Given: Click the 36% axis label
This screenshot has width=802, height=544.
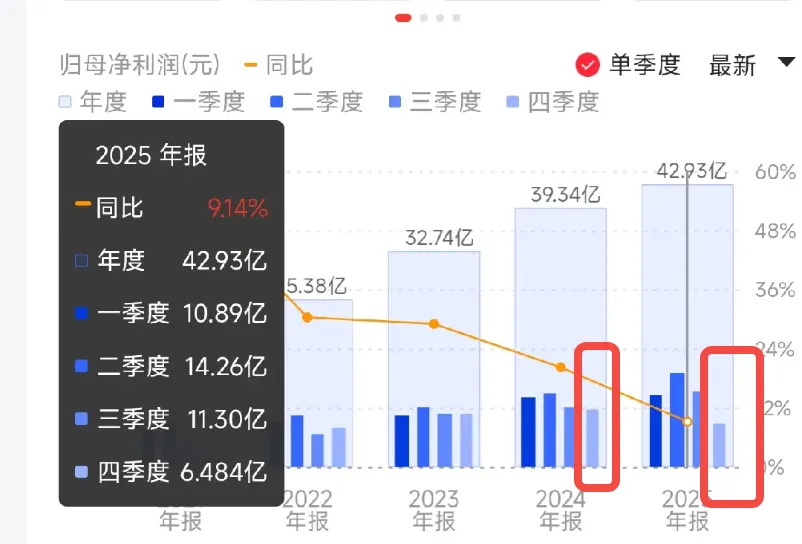Looking at the screenshot, I should pyautogui.click(x=775, y=290).
